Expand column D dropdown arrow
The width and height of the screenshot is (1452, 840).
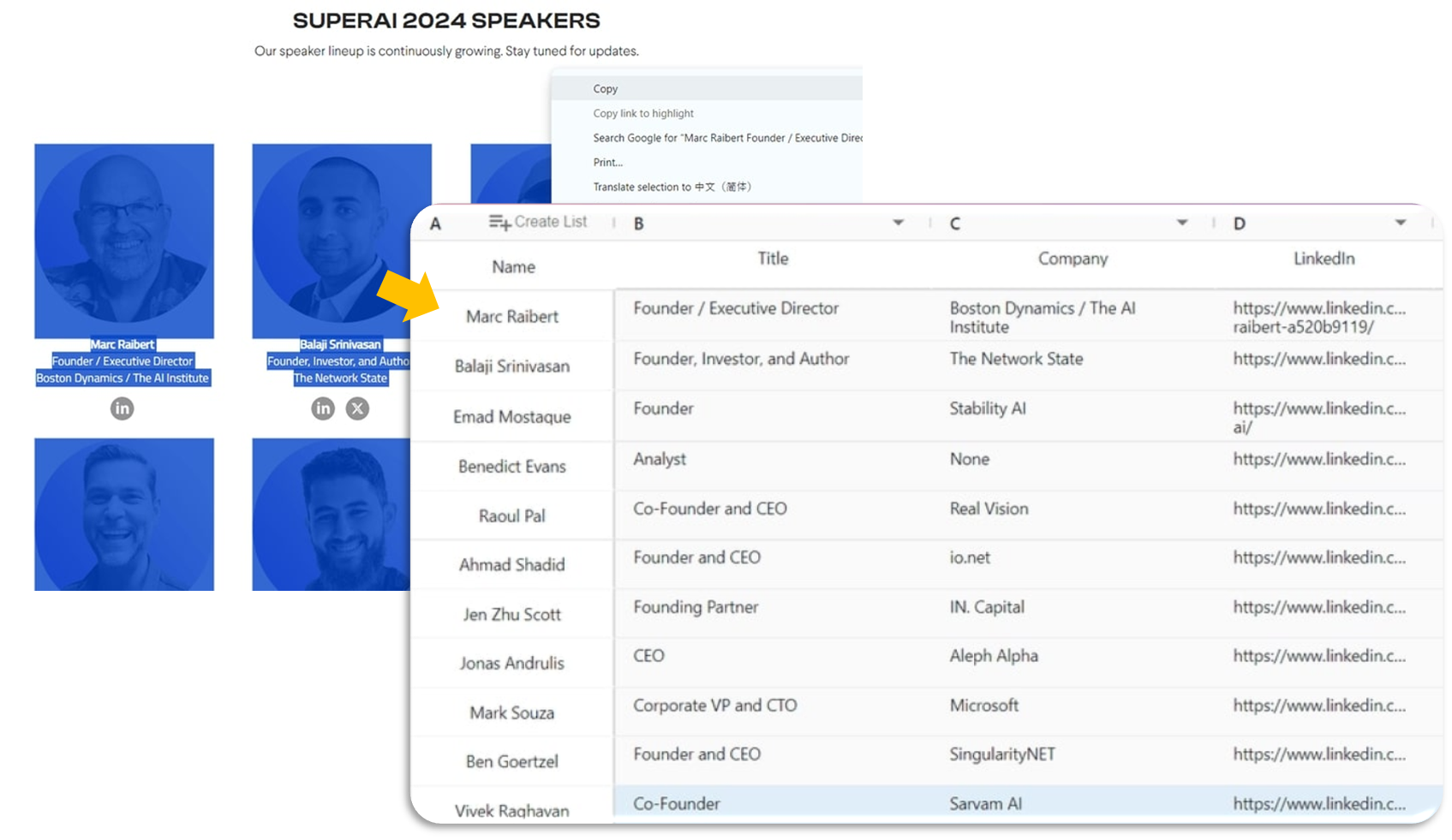[x=1401, y=223]
